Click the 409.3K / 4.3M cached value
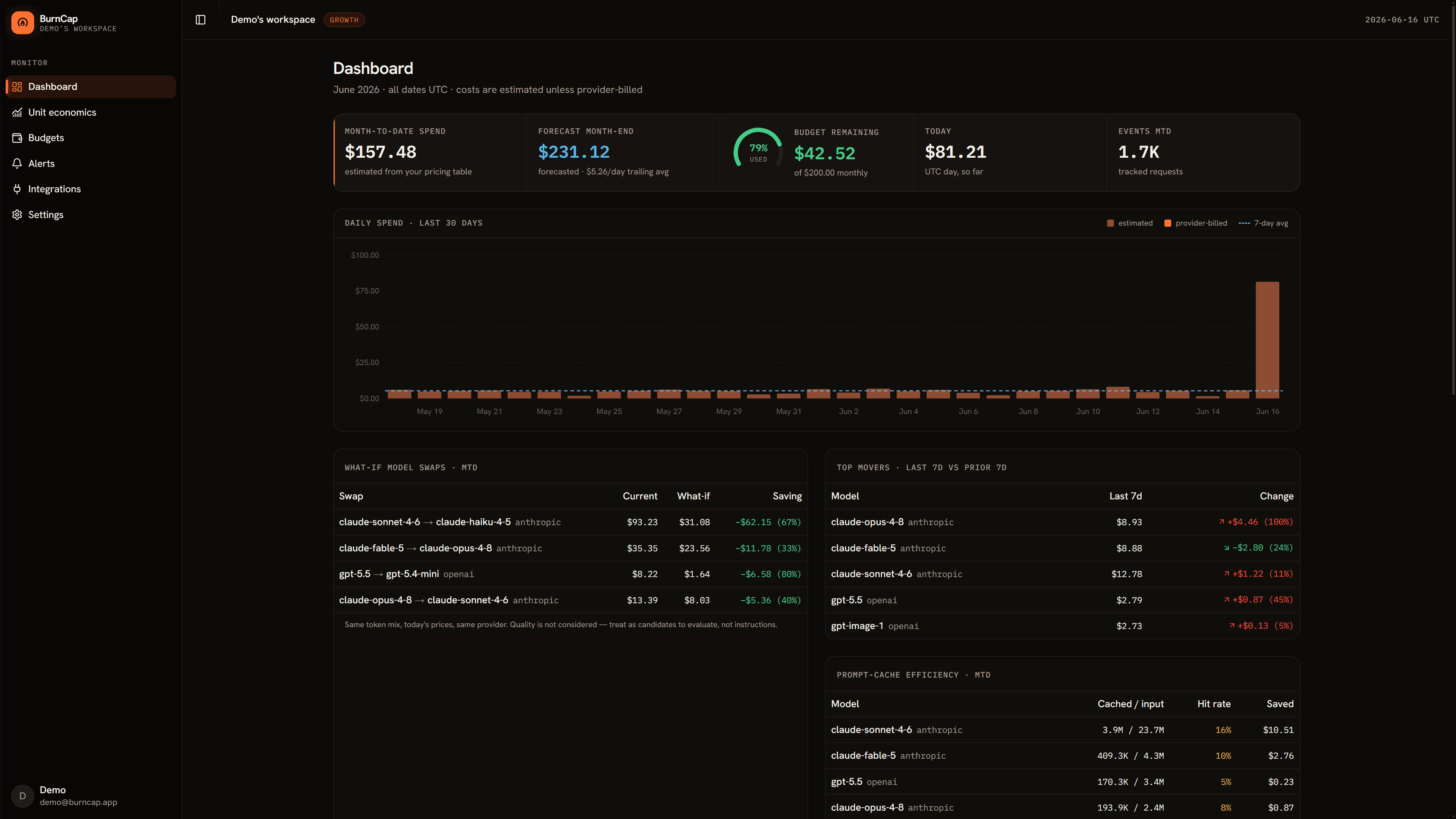1456x819 pixels. tap(1130, 756)
